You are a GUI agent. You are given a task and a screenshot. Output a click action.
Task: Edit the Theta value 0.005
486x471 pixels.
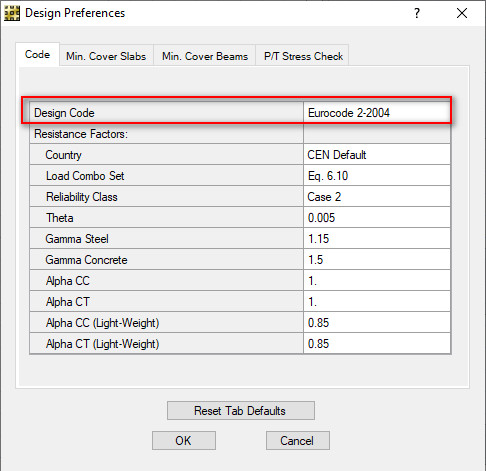coord(377,218)
